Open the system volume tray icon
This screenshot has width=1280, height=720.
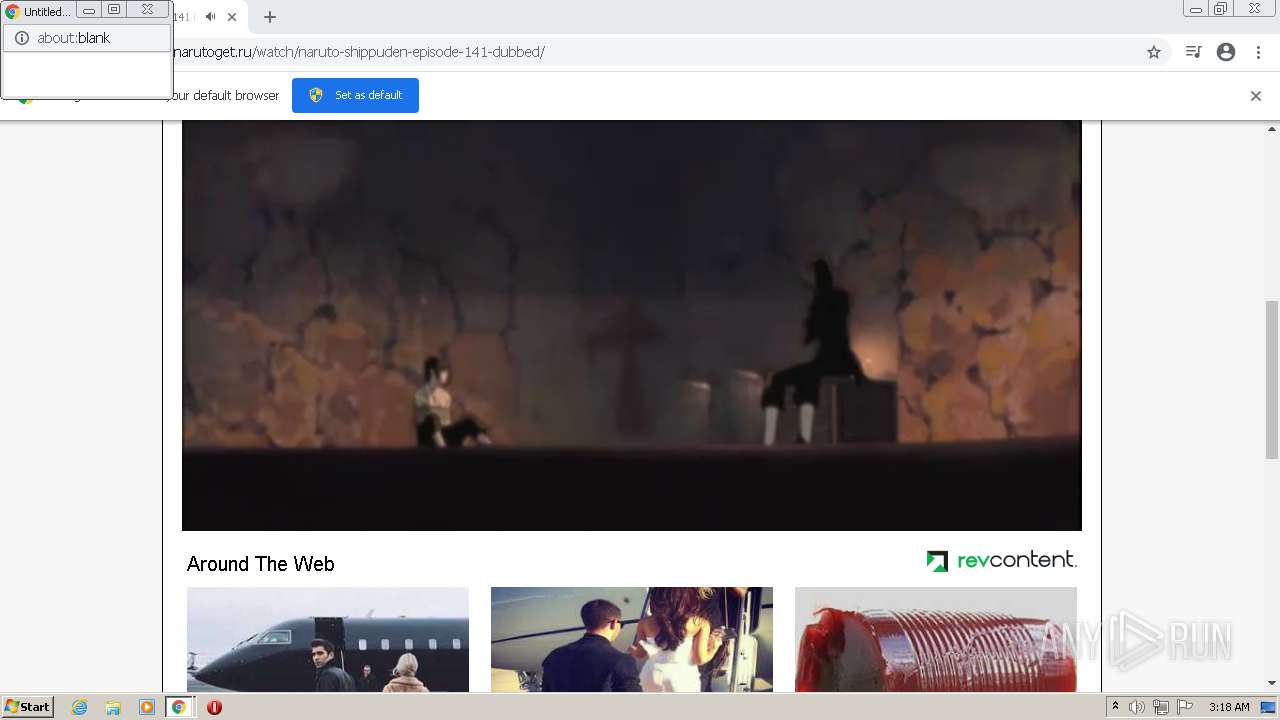pos(1137,707)
